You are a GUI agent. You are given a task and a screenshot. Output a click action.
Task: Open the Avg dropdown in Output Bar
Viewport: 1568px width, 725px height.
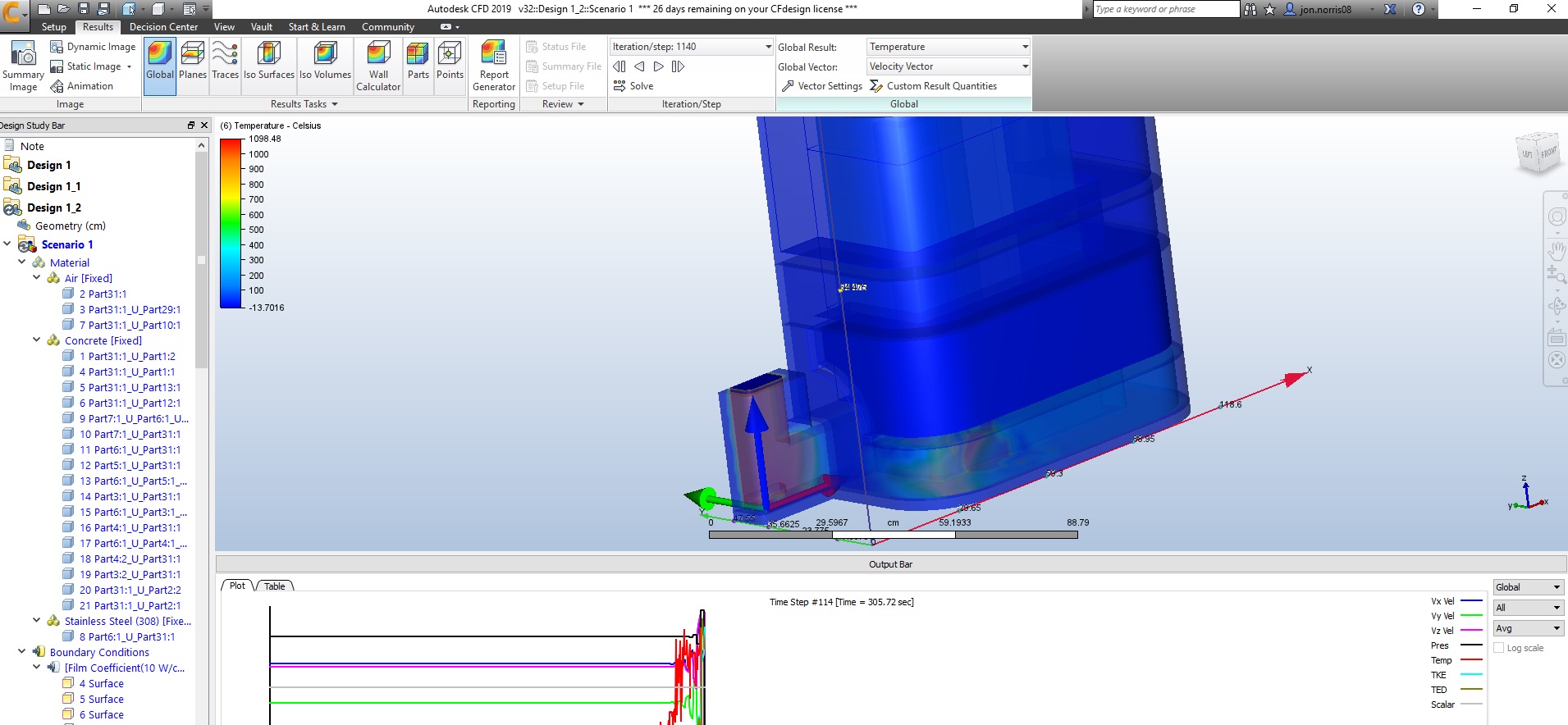pos(1528,628)
